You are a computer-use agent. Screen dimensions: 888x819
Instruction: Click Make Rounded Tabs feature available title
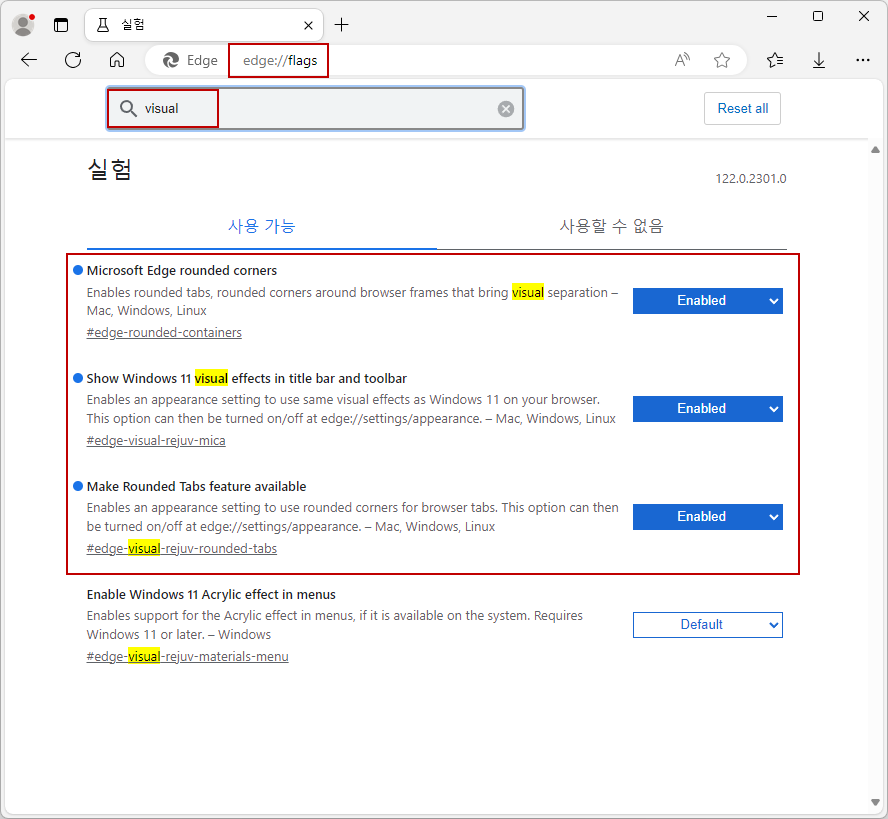tap(197, 487)
